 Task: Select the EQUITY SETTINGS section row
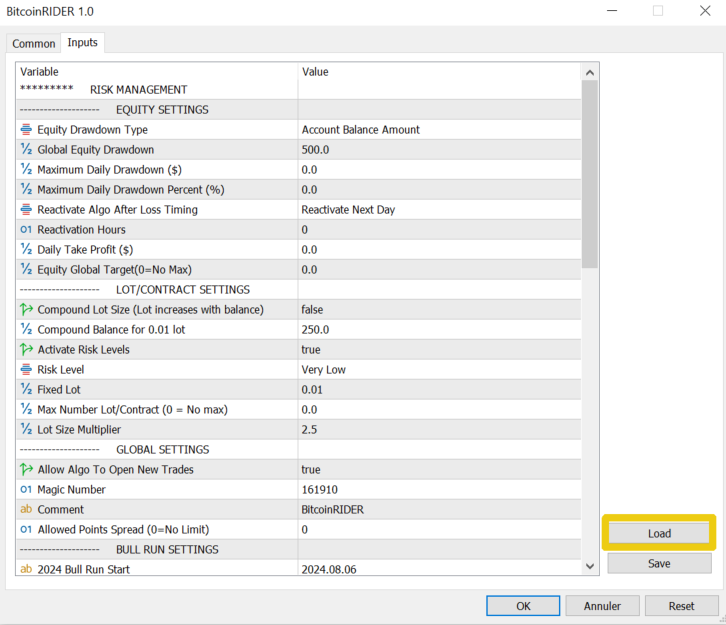298,110
